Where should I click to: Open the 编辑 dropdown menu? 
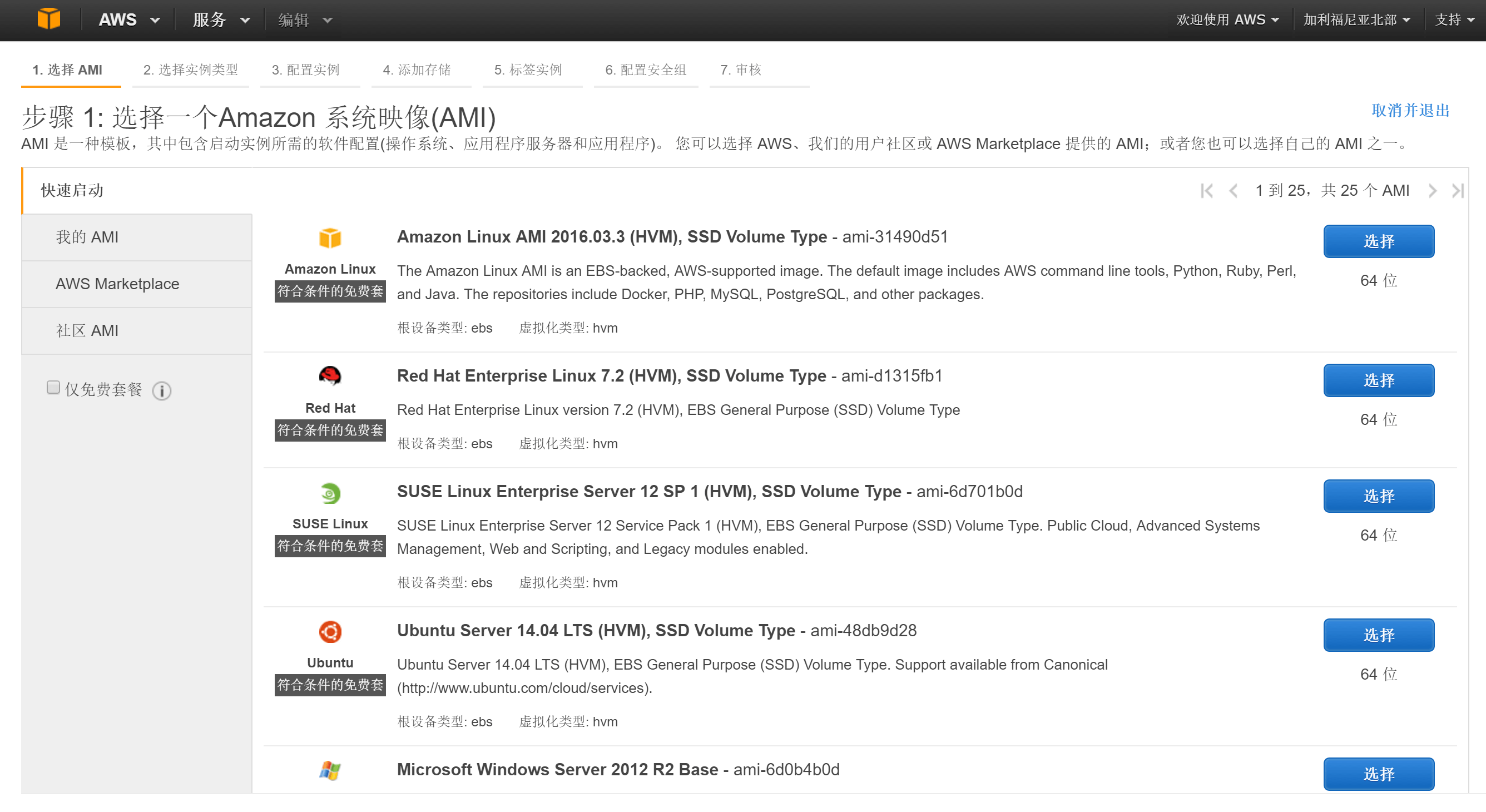(x=305, y=20)
